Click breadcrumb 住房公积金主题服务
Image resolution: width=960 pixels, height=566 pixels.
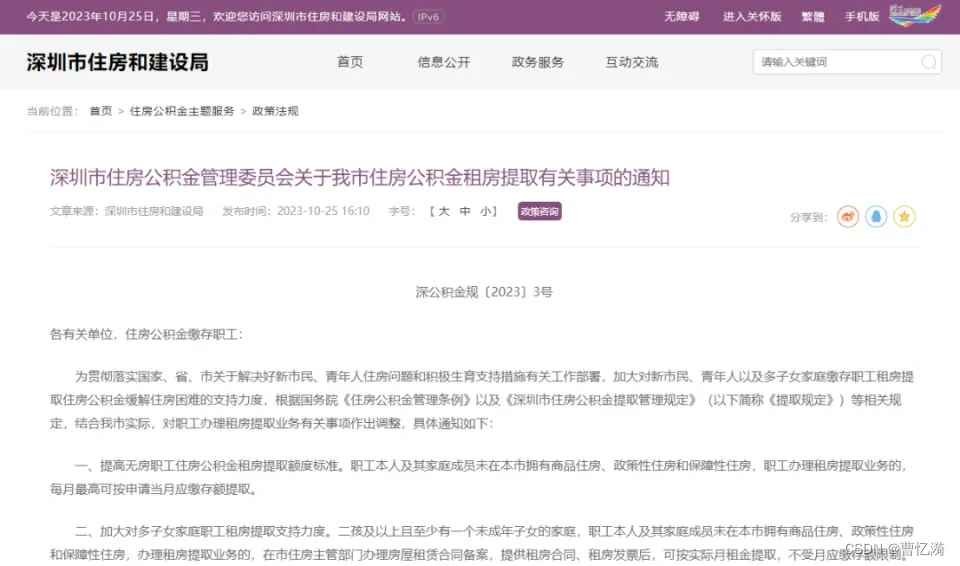(x=182, y=111)
